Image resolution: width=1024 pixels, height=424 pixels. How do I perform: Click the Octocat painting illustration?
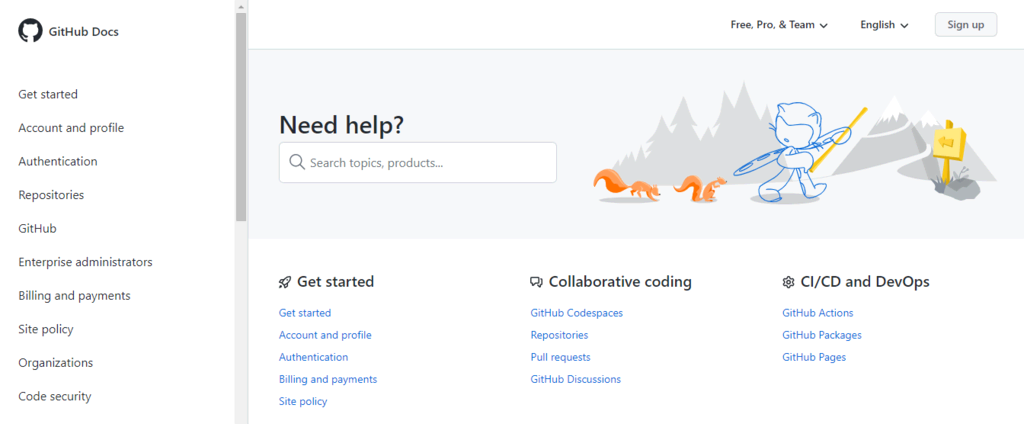pos(795,150)
